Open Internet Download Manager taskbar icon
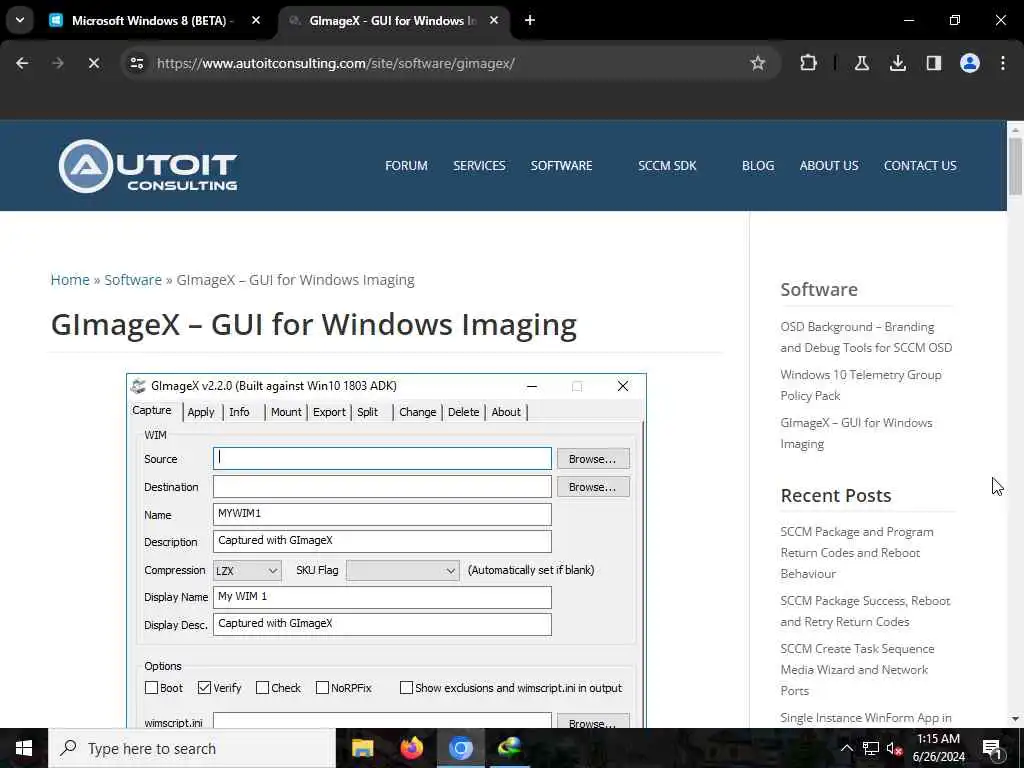 [x=509, y=748]
